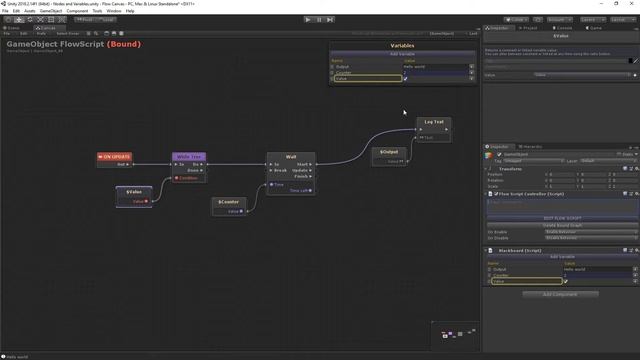Select the Hand tool in Unity toolbar
This screenshot has width=640, height=360.
[8, 20]
